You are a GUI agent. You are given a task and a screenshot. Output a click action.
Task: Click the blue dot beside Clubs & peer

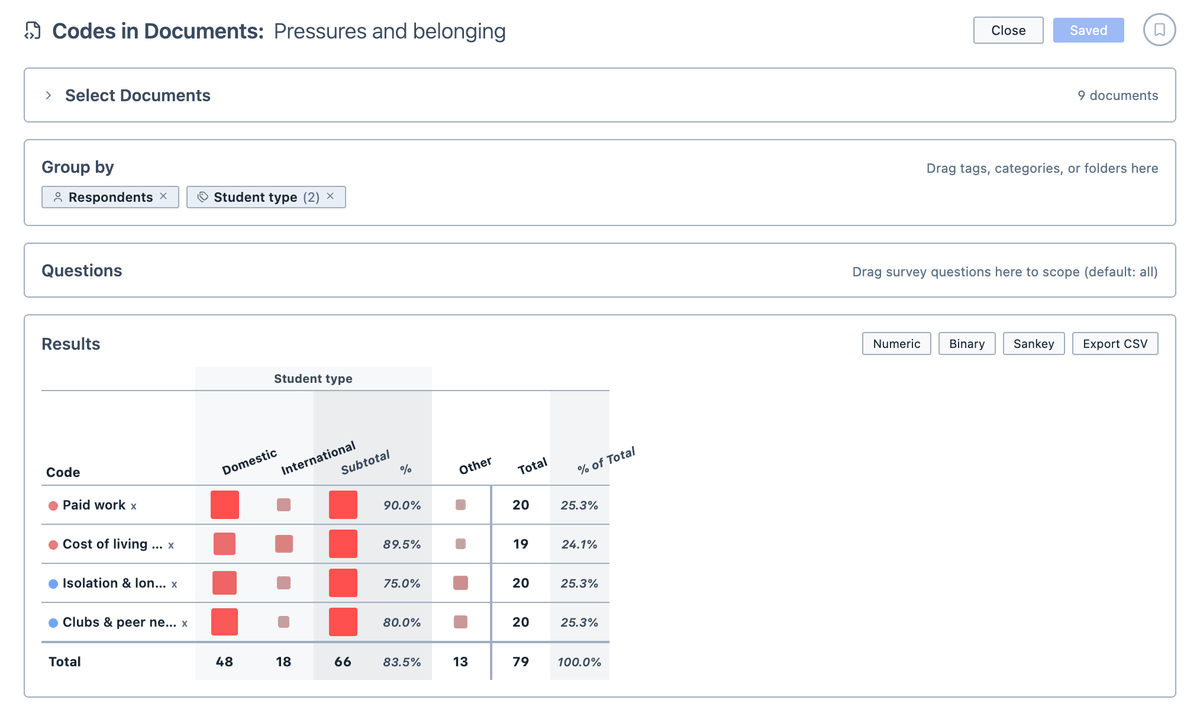tap(53, 623)
